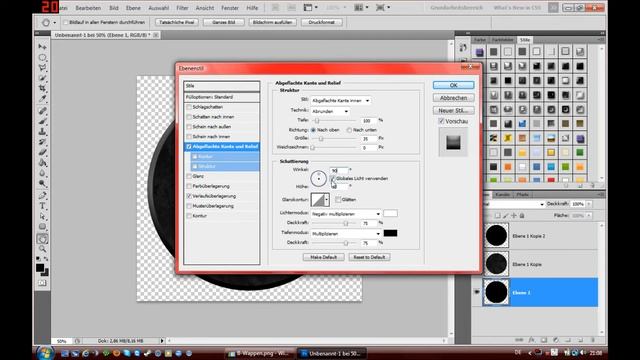Click the Winkel angle input field
640x360 pixels.
pyautogui.click(x=339, y=170)
